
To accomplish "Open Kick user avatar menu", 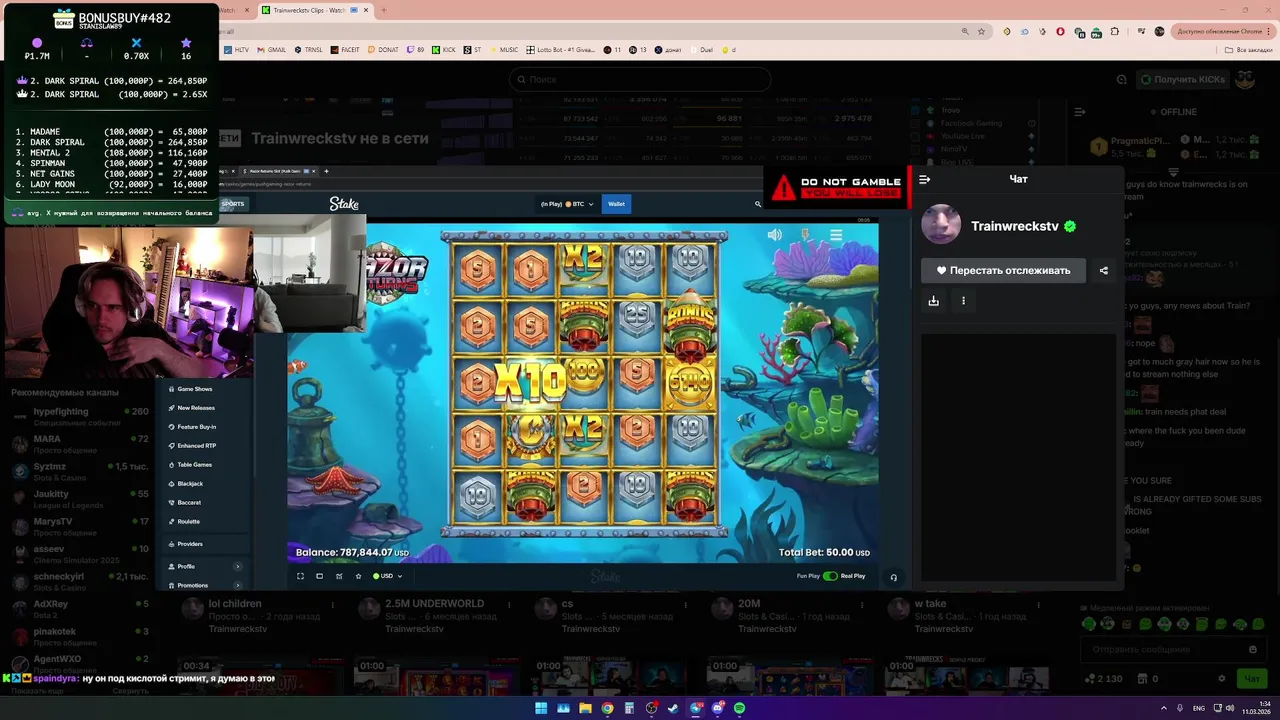I will (1244, 79).
